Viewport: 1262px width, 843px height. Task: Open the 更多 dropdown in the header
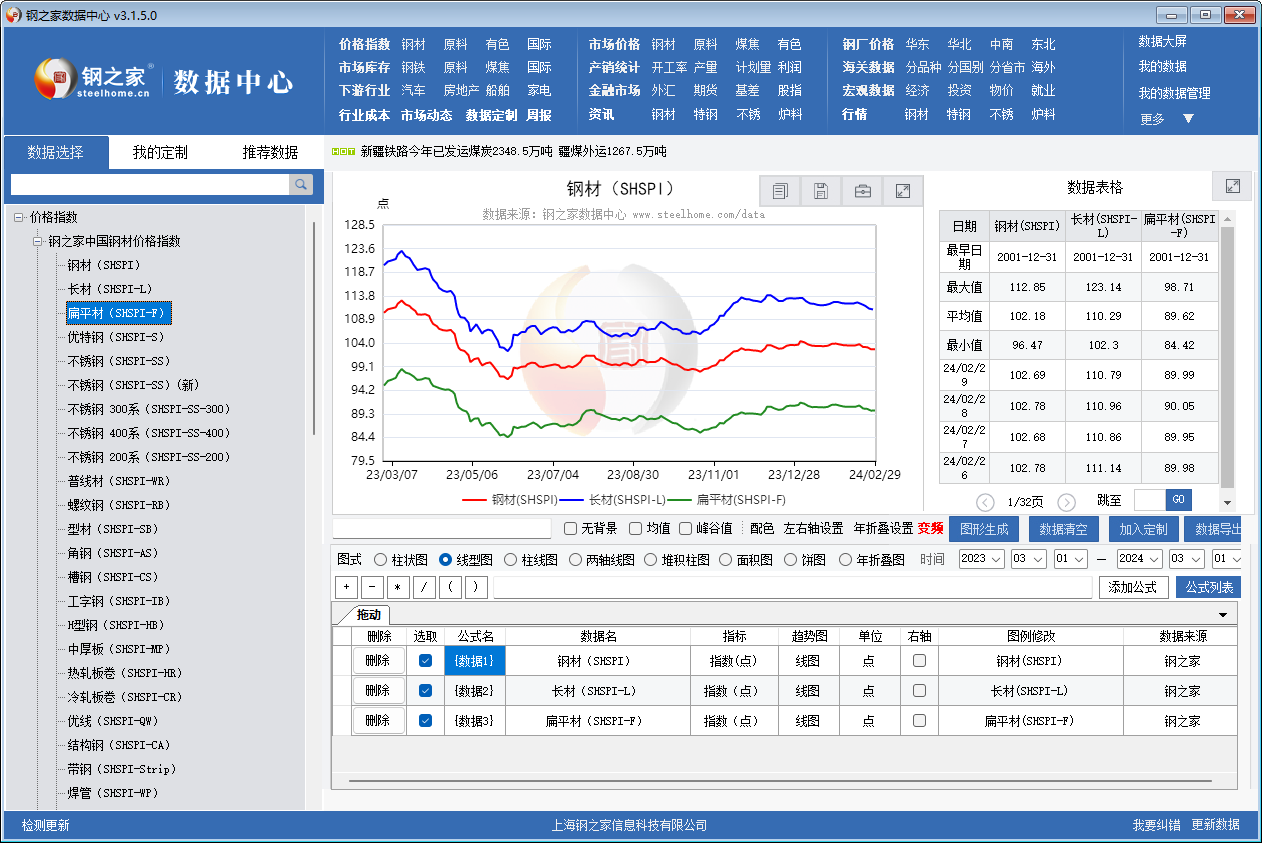(1188, 119)
